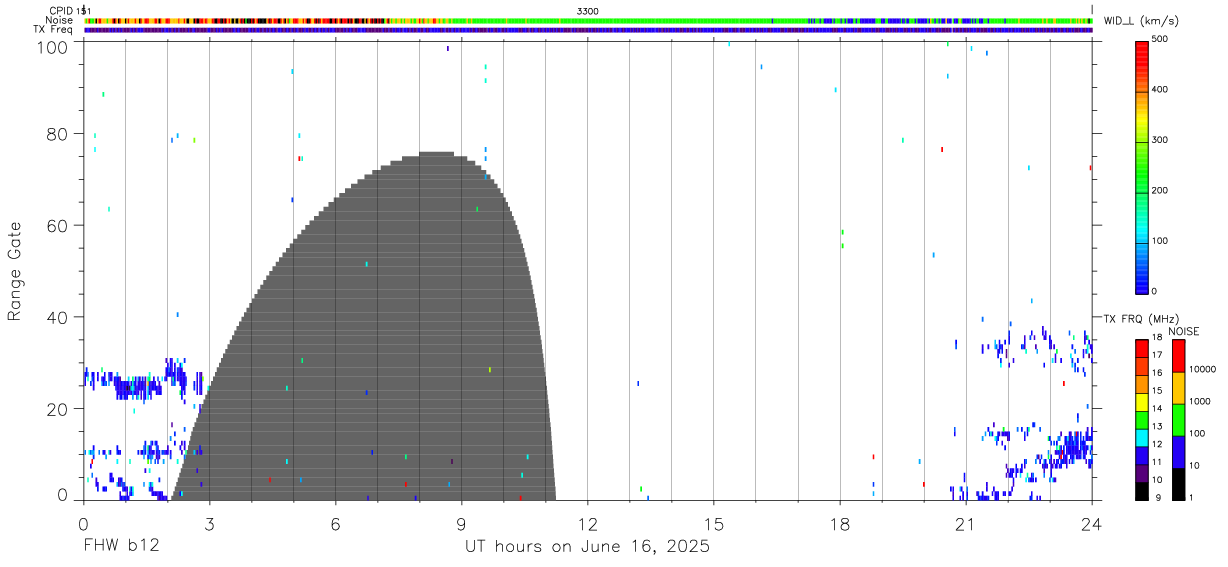1228x567 pixels.
Task: Click the y-axis tick label '60'
Action: click(58, 226)
